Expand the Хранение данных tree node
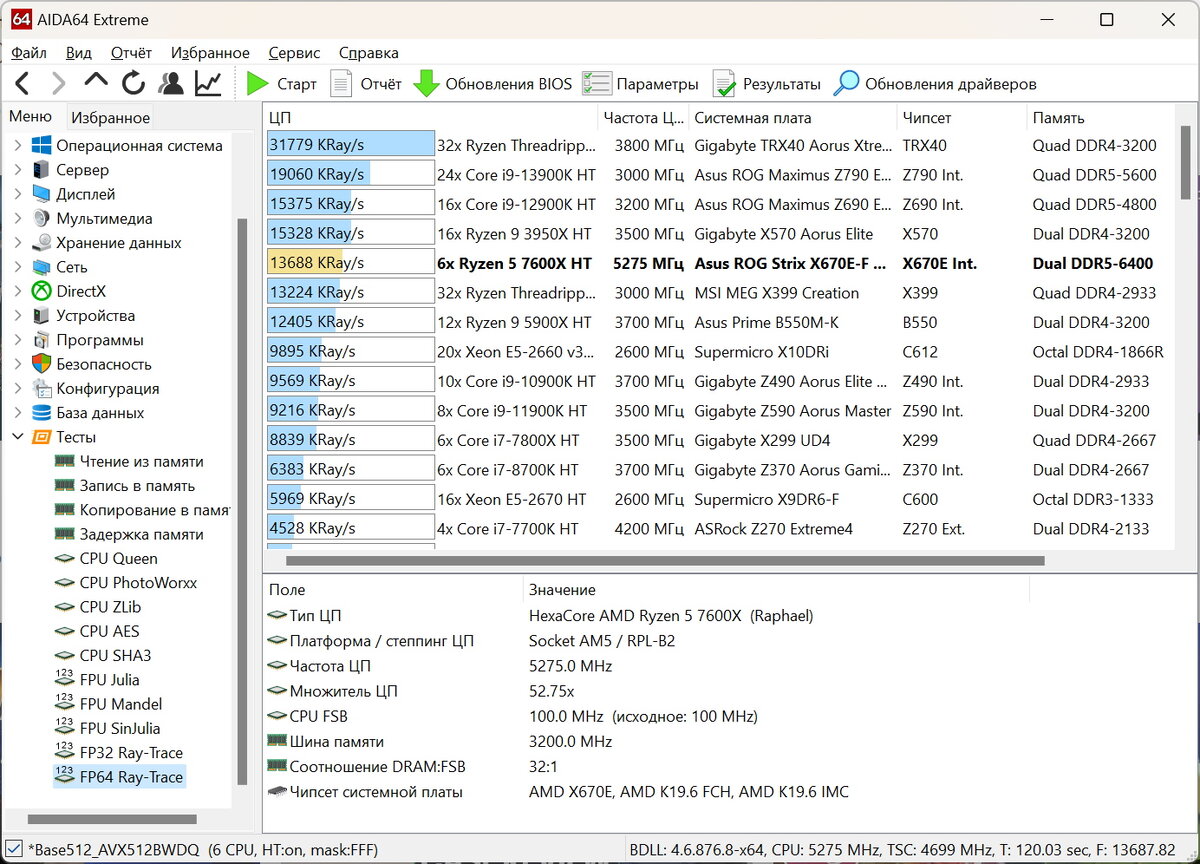The image size is (1200, 864). click(17, 243)
